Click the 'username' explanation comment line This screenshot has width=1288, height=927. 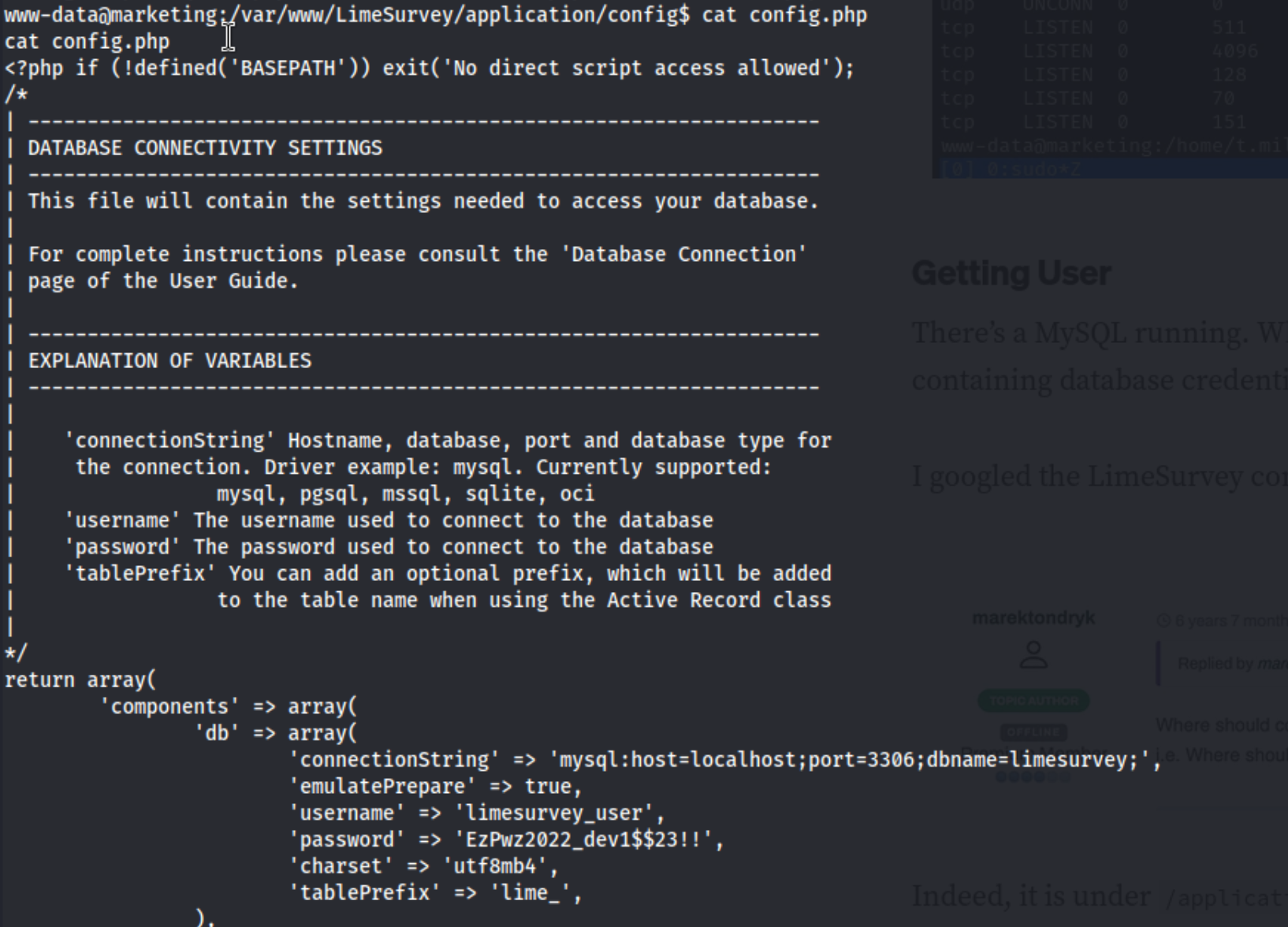[389, 521]
